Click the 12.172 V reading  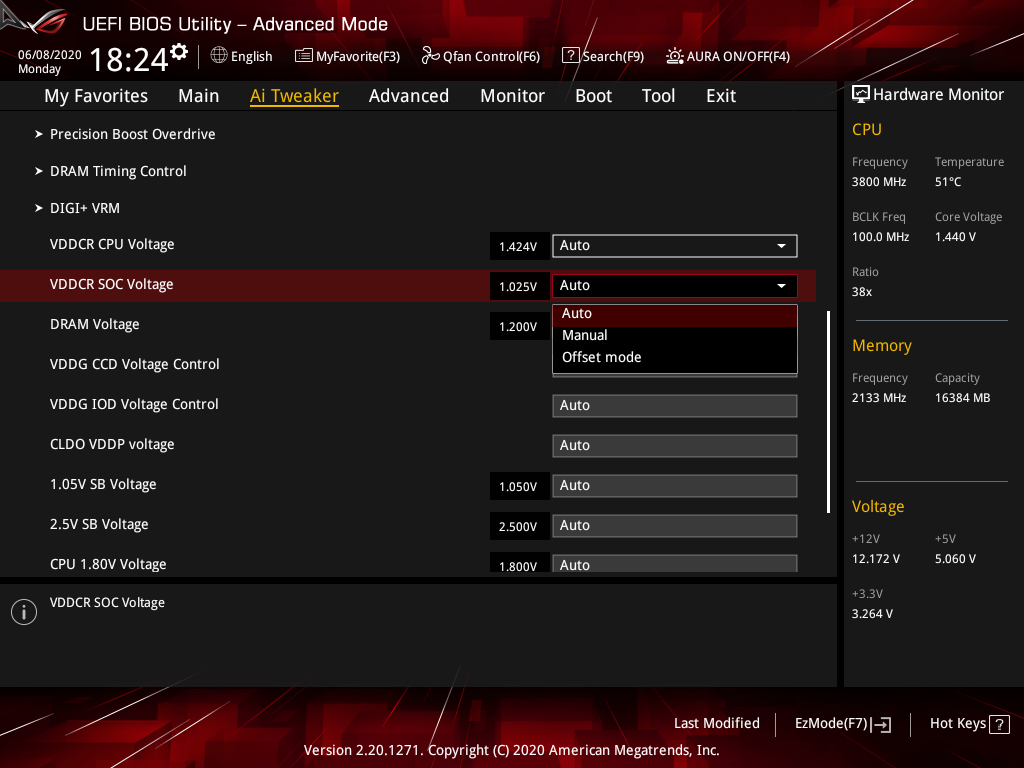[876, 559]
